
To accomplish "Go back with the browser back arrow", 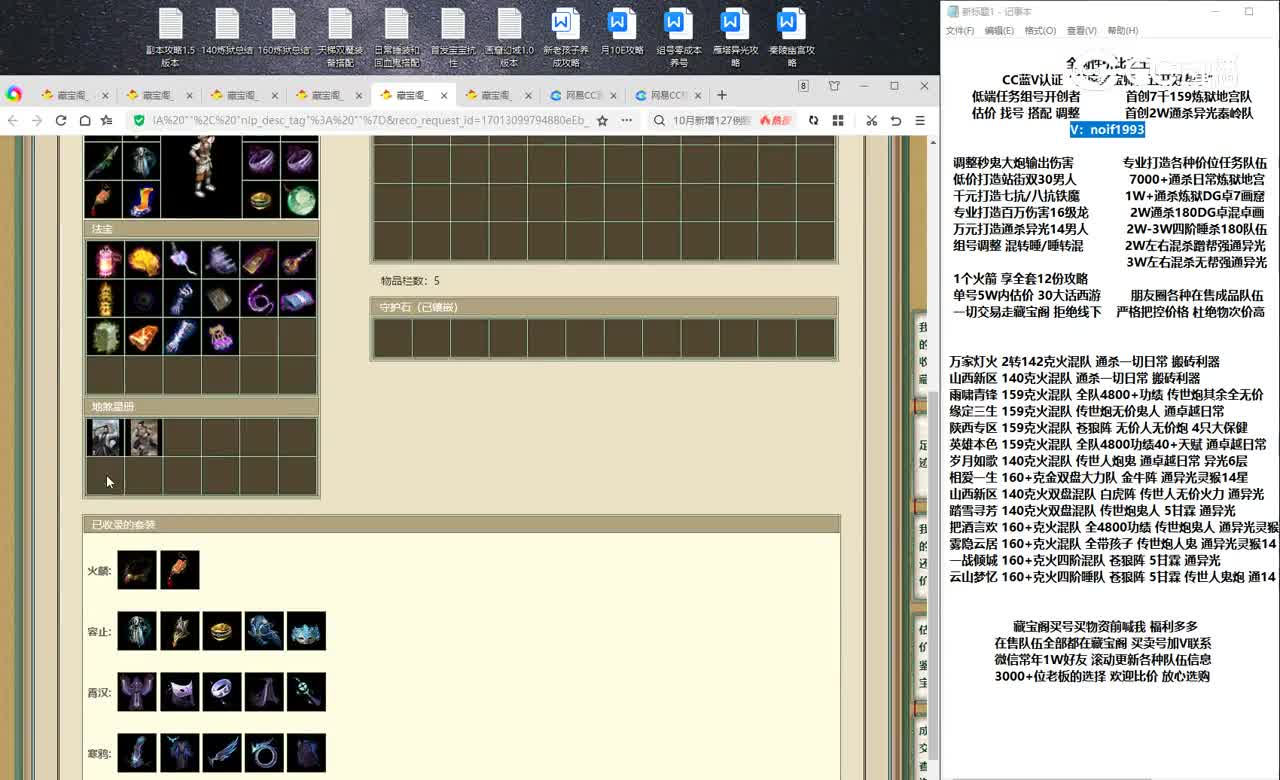I will point(13,120).
